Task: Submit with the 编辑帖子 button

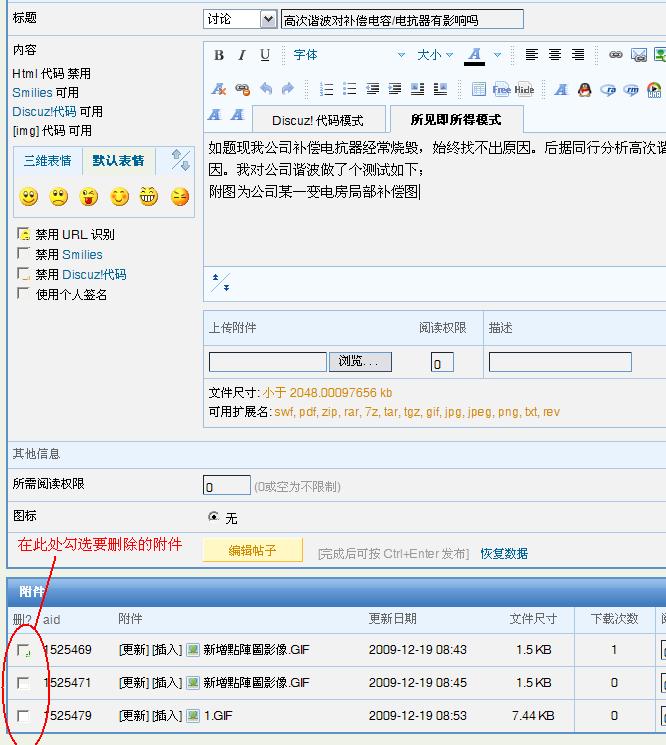Action: coord(252,550)
